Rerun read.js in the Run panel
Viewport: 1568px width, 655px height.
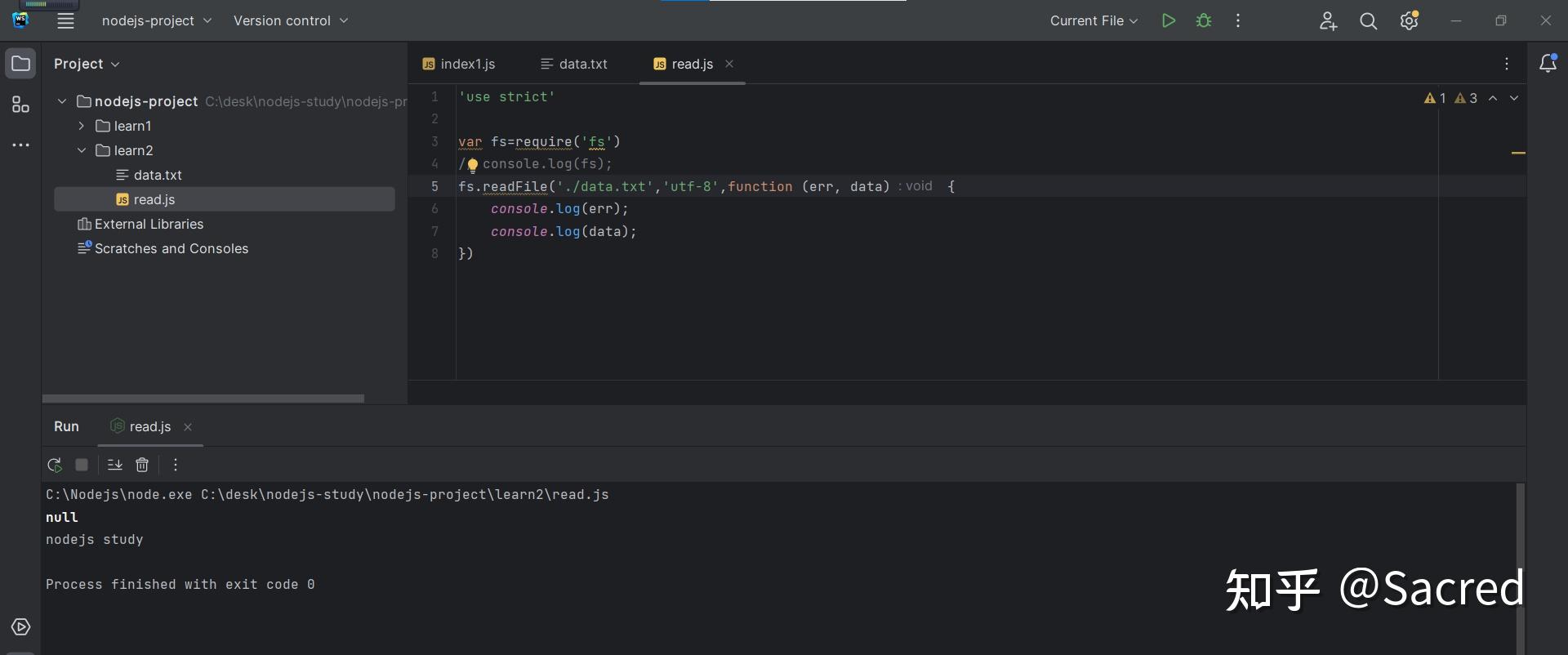[55, 465]
